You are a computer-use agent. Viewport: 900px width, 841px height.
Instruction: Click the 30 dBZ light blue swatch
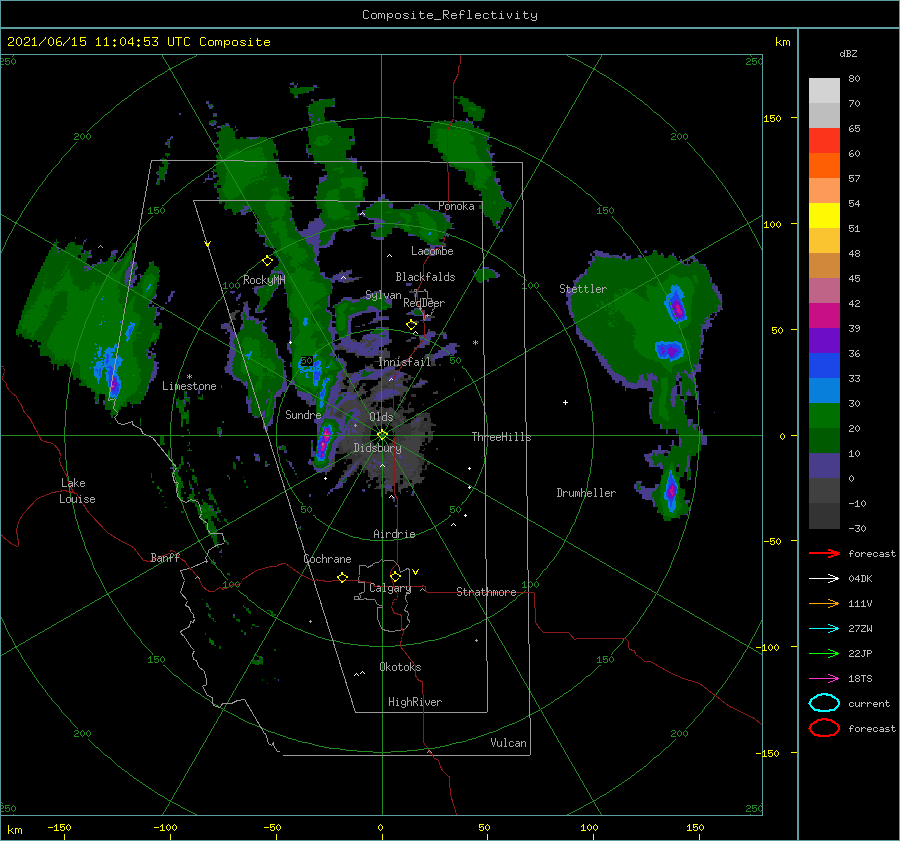pos(824,390)
